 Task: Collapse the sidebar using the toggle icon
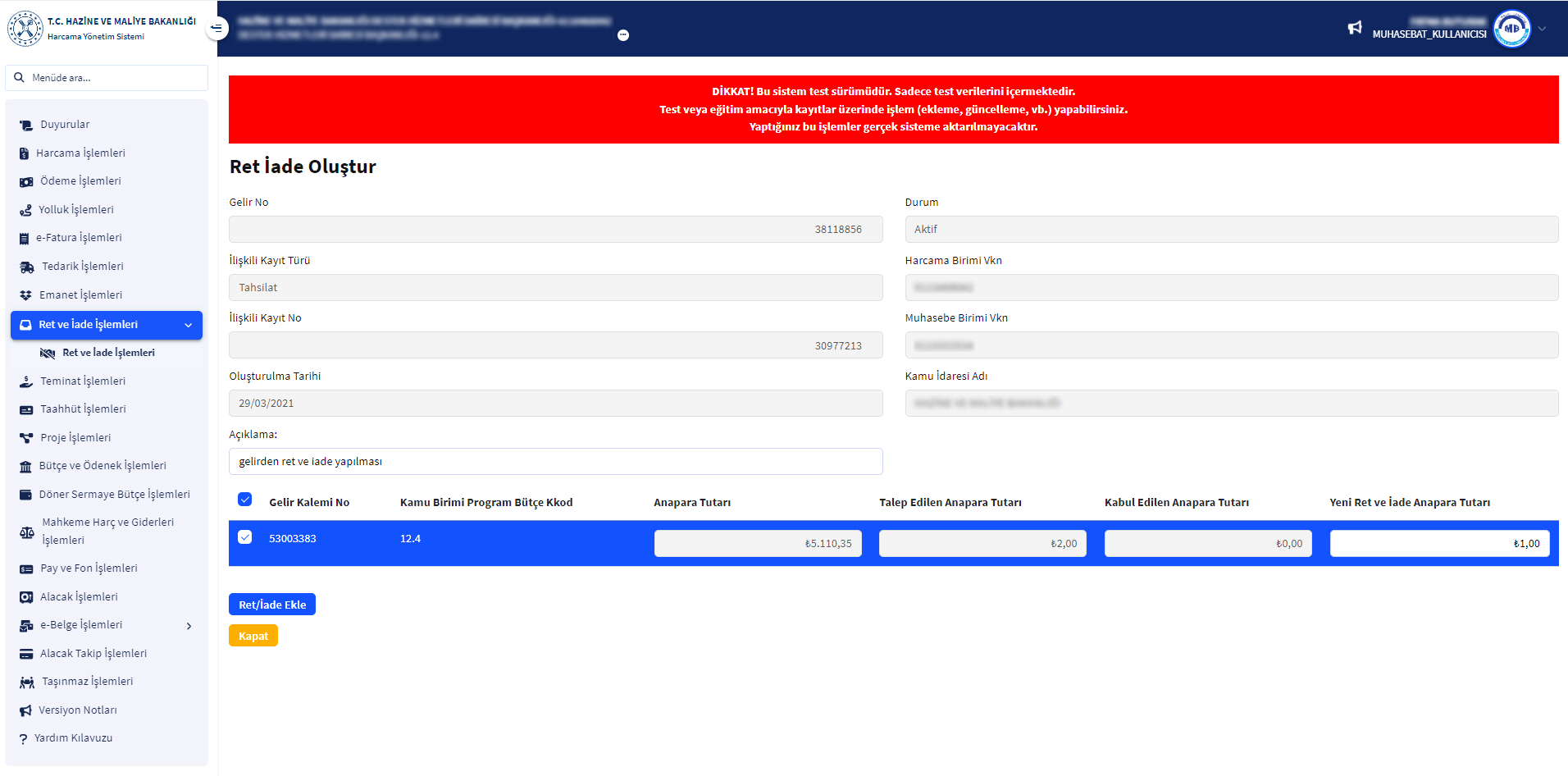click(217, 28)
